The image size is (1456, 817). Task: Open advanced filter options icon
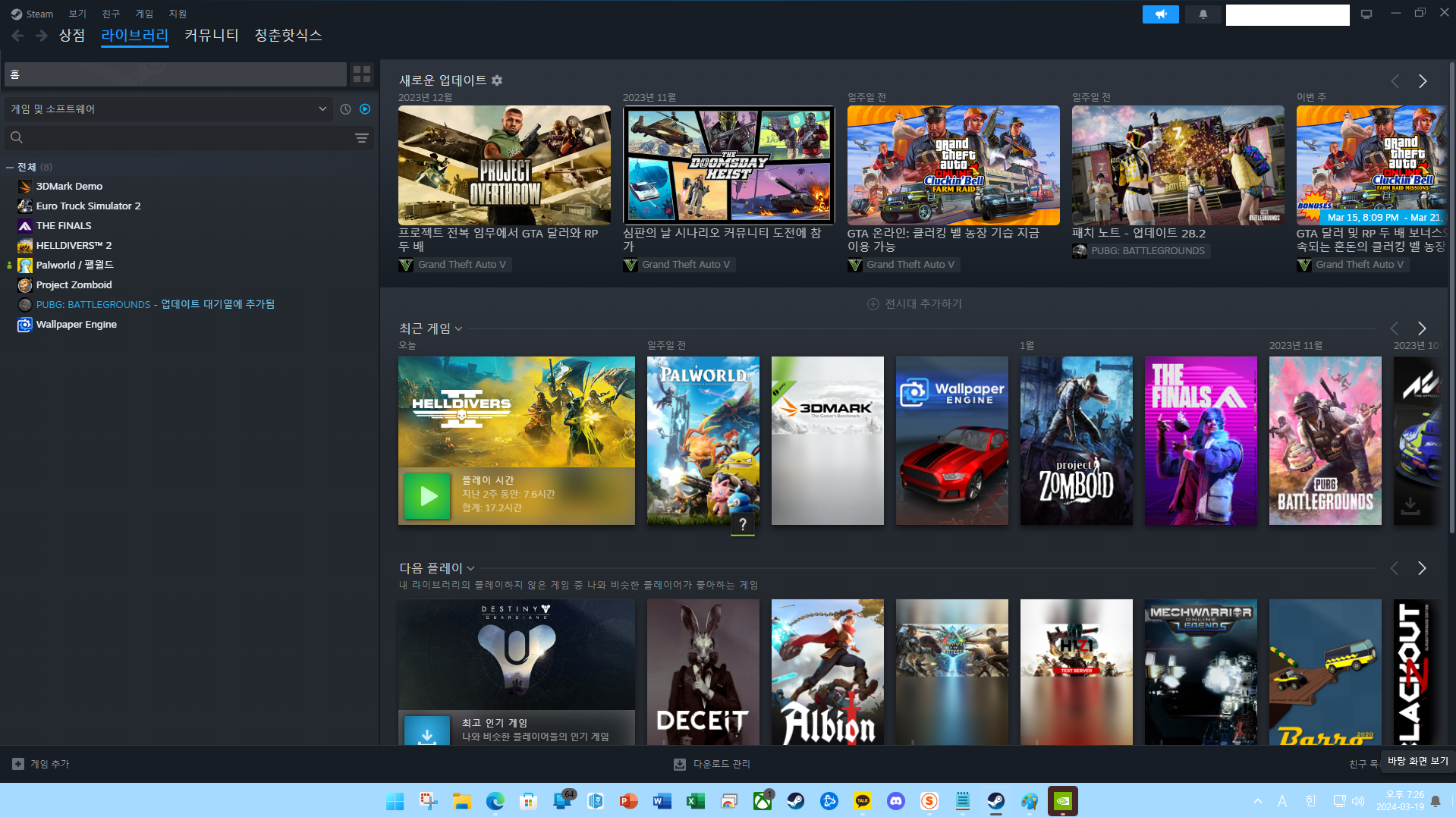(x=362, y=138)
